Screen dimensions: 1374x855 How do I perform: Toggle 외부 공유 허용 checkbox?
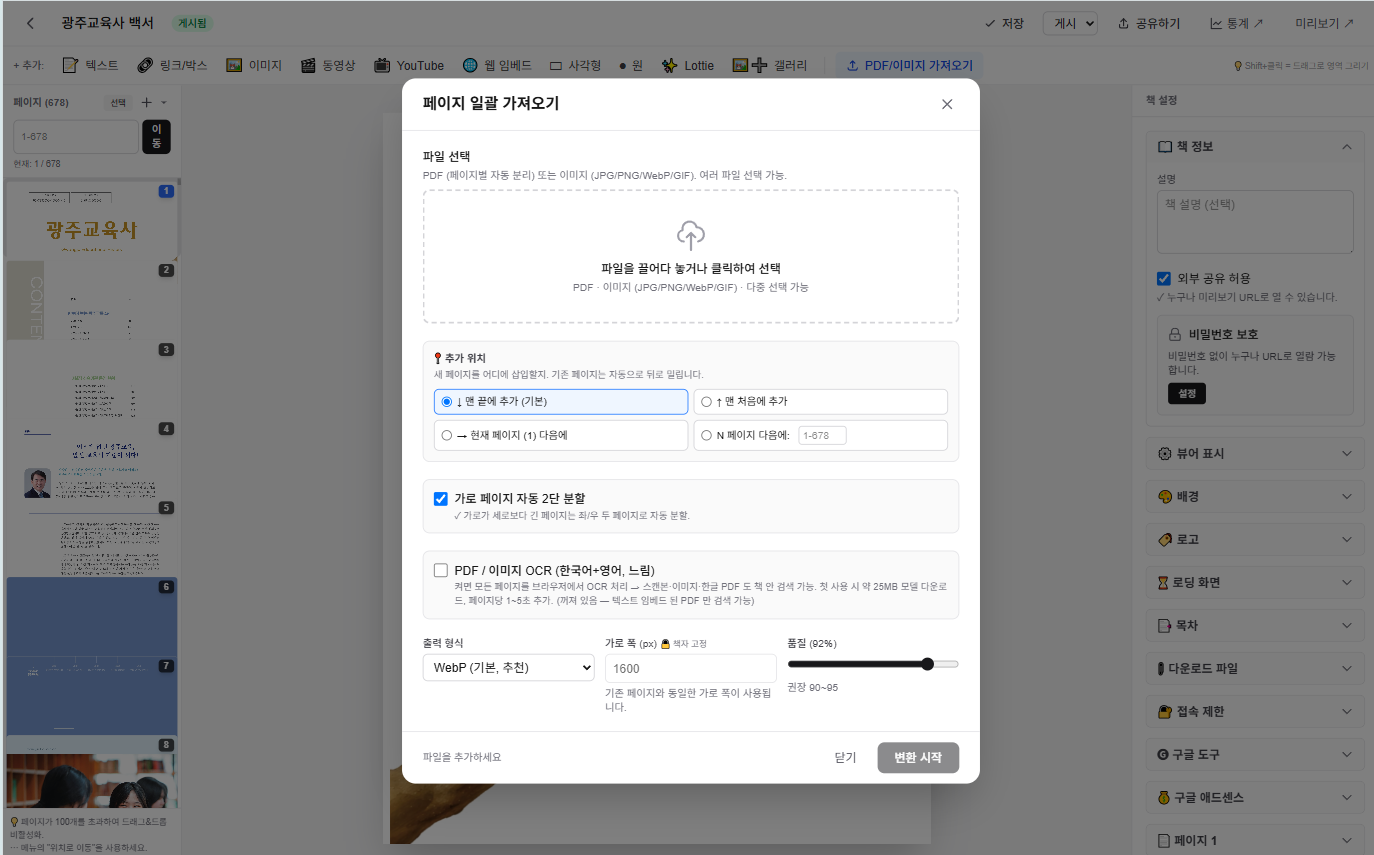coord(1164,278)
